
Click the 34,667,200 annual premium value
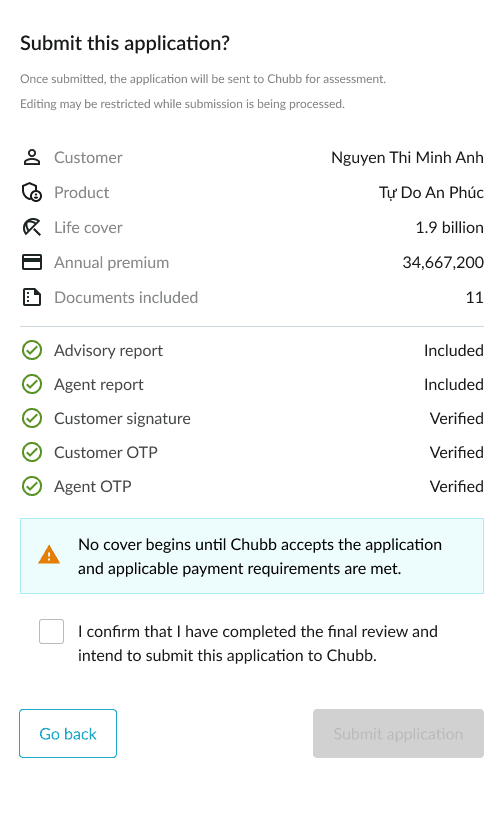coord(443,263)
